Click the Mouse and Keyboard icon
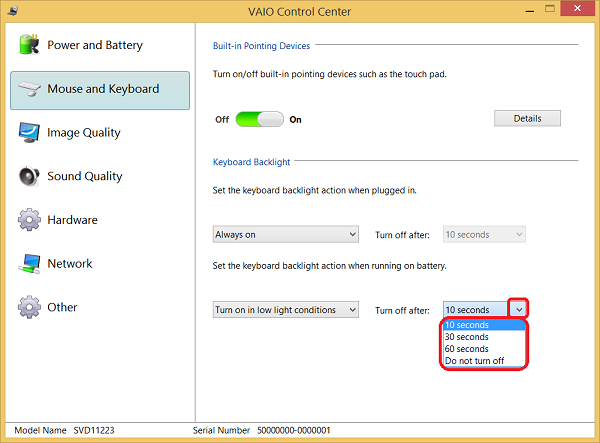Image resolution: width=600 pixels, height=443 pixels. 29,89
